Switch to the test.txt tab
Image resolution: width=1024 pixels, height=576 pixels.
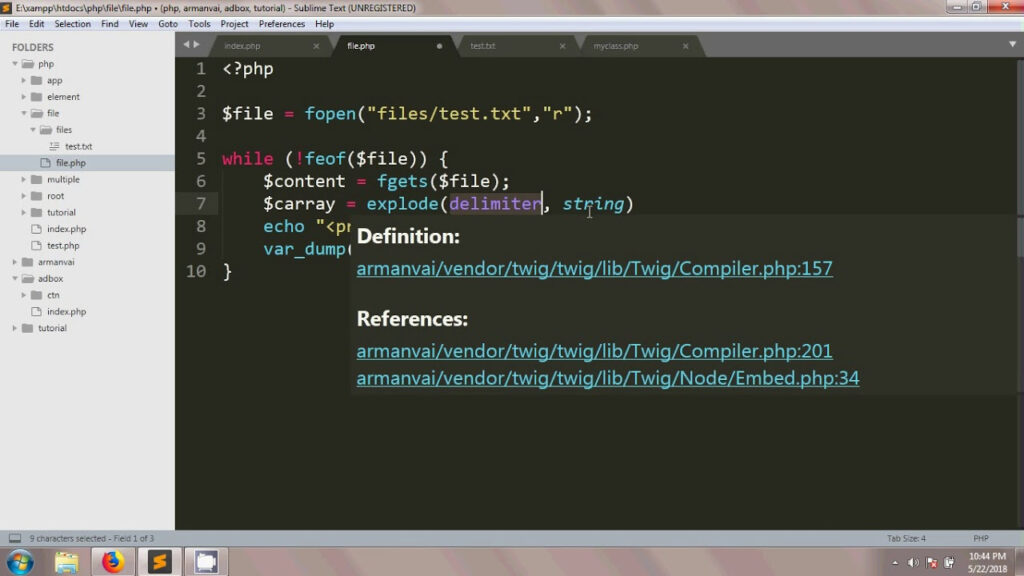point(483,46)
